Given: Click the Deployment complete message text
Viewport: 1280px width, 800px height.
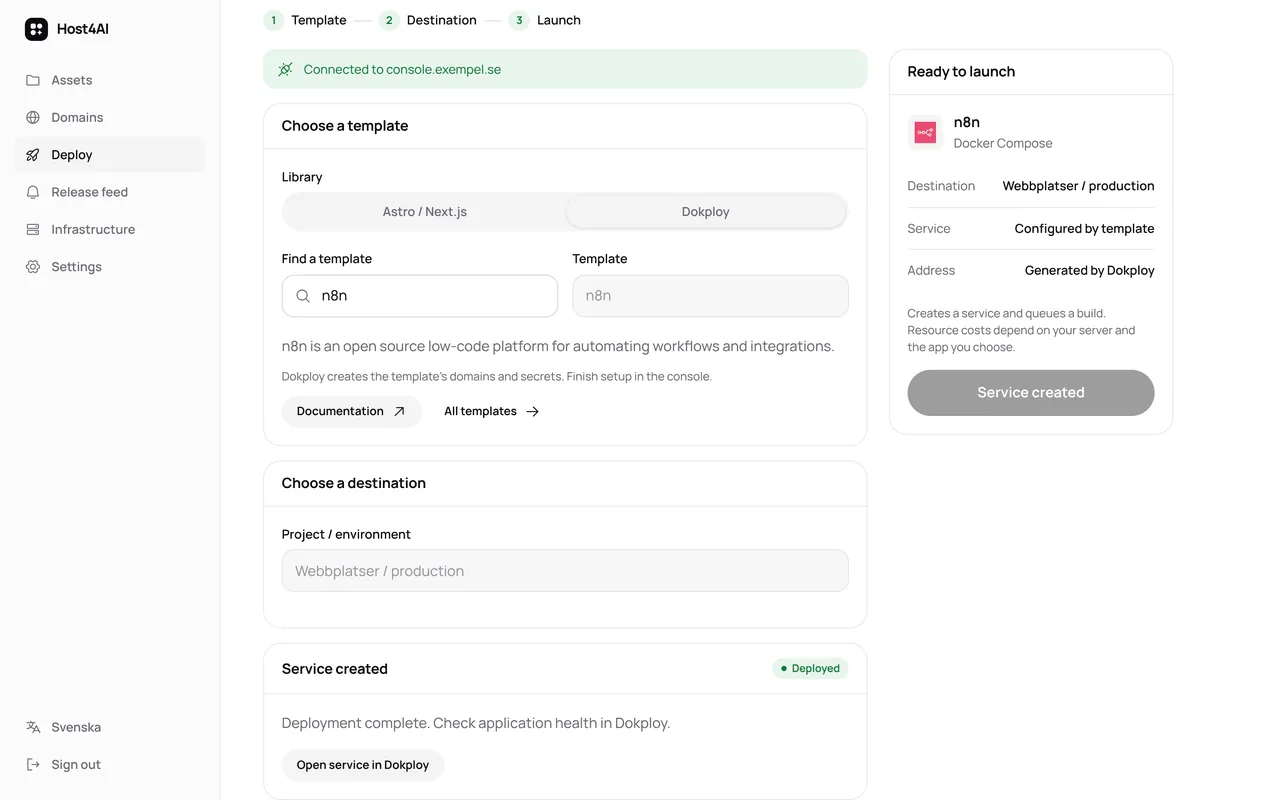Looking at the screenshot, I should tap(476, 723).
